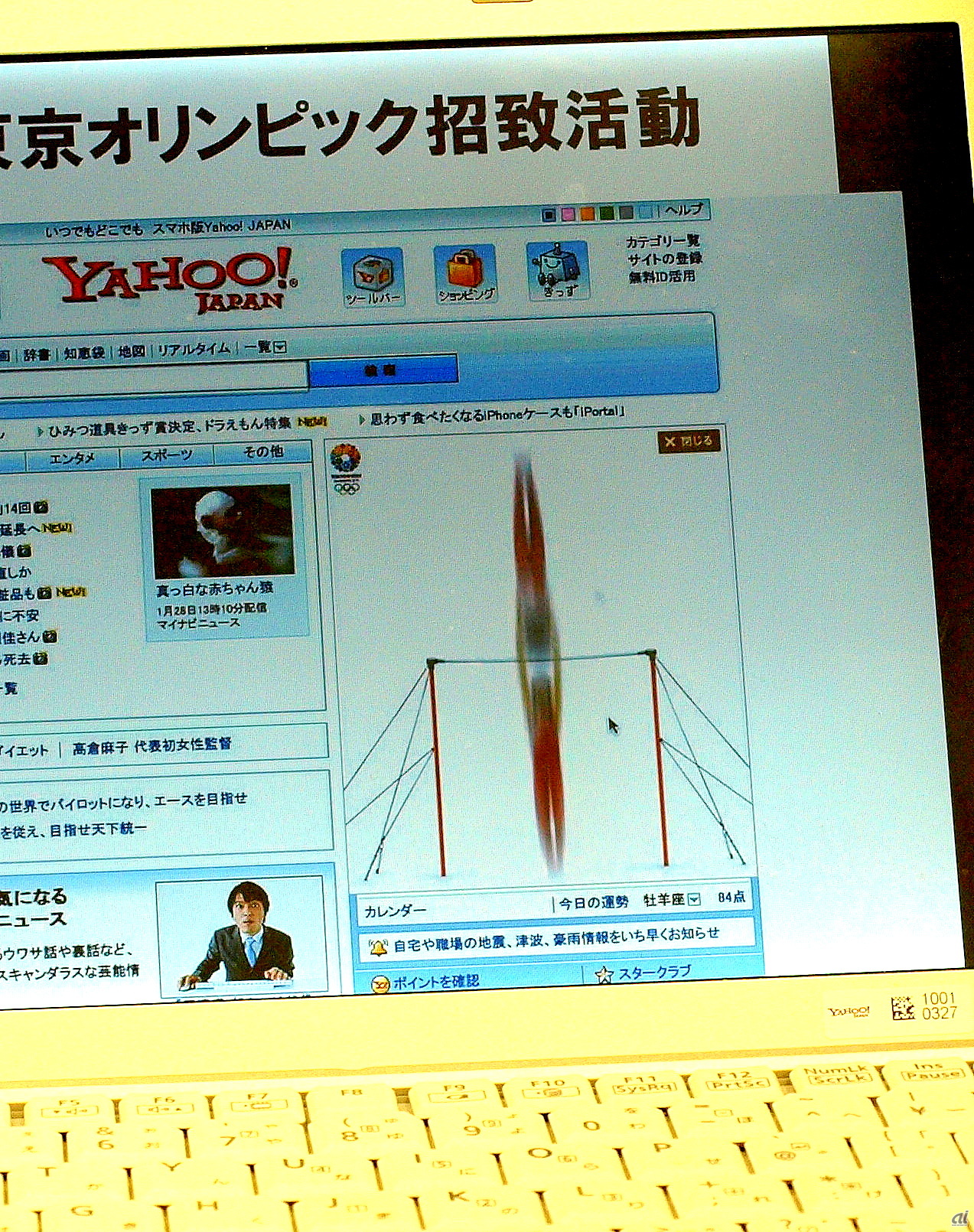974x1232 pixels.
Task: Open the 目指せ天下統一 ad link
Action: tap(73, 830)
